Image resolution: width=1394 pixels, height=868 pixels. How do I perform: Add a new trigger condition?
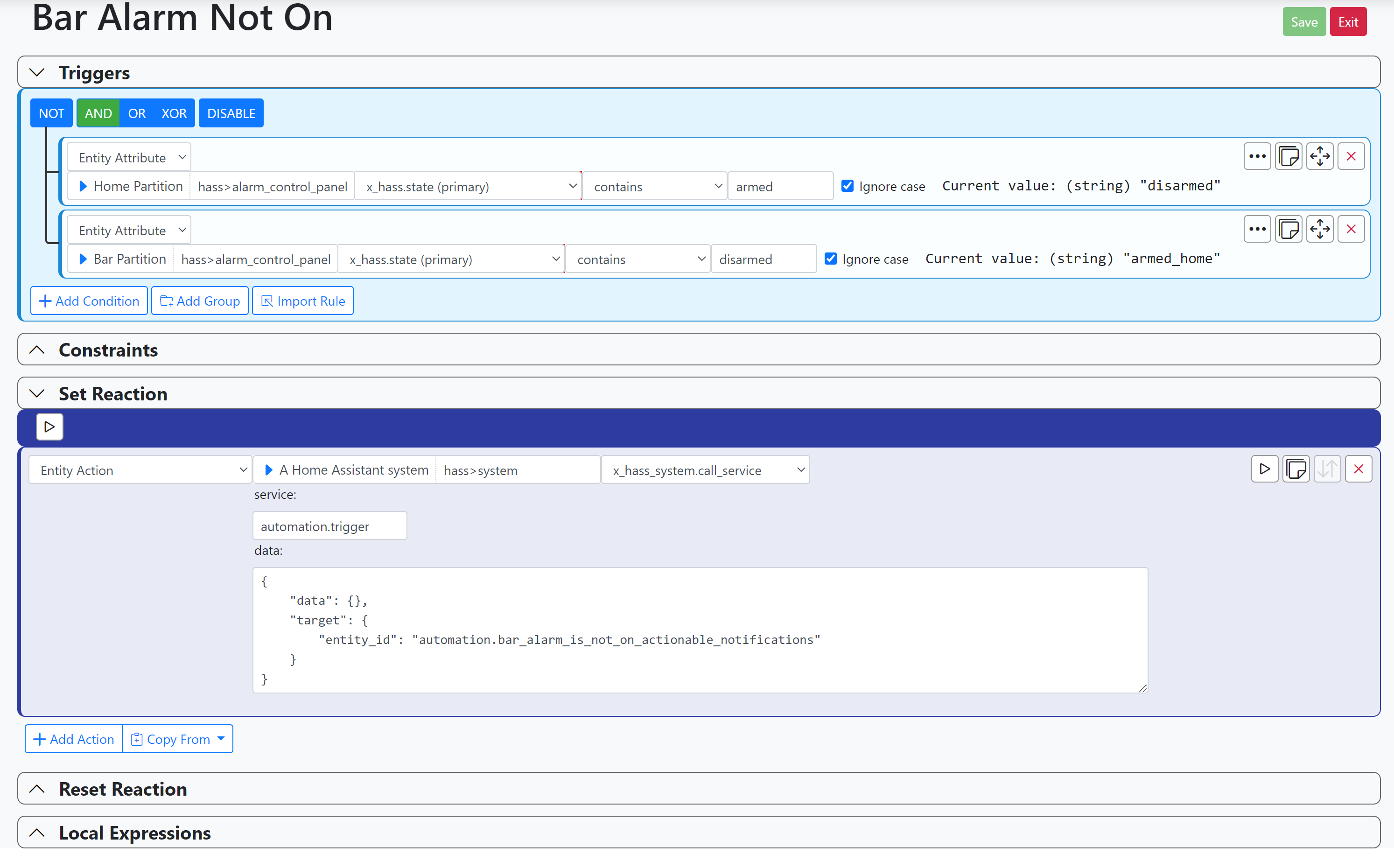(89, 301)
